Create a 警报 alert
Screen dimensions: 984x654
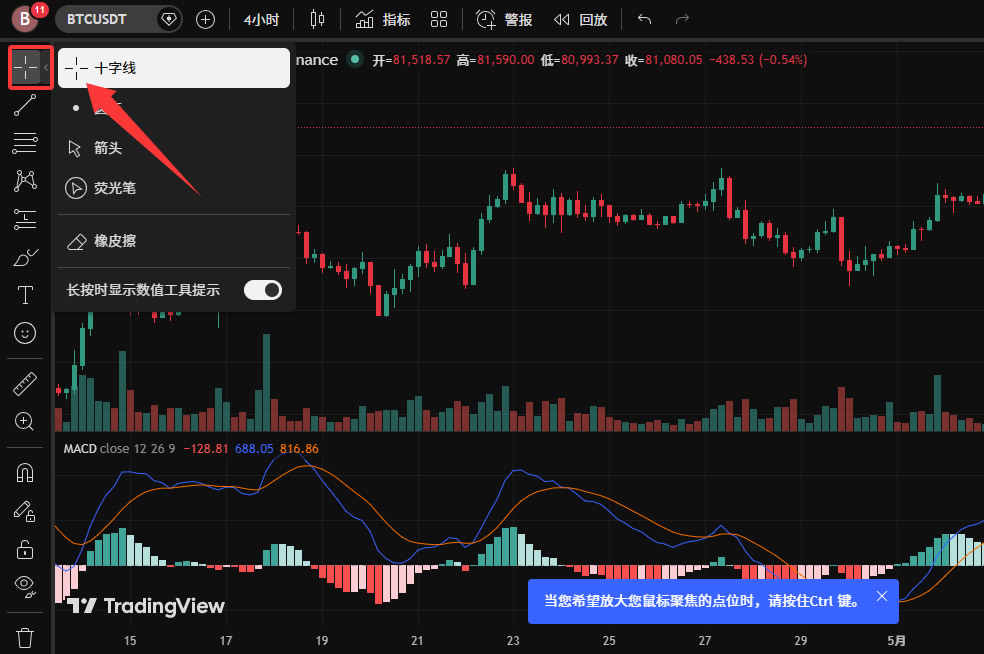click(504, 19)
